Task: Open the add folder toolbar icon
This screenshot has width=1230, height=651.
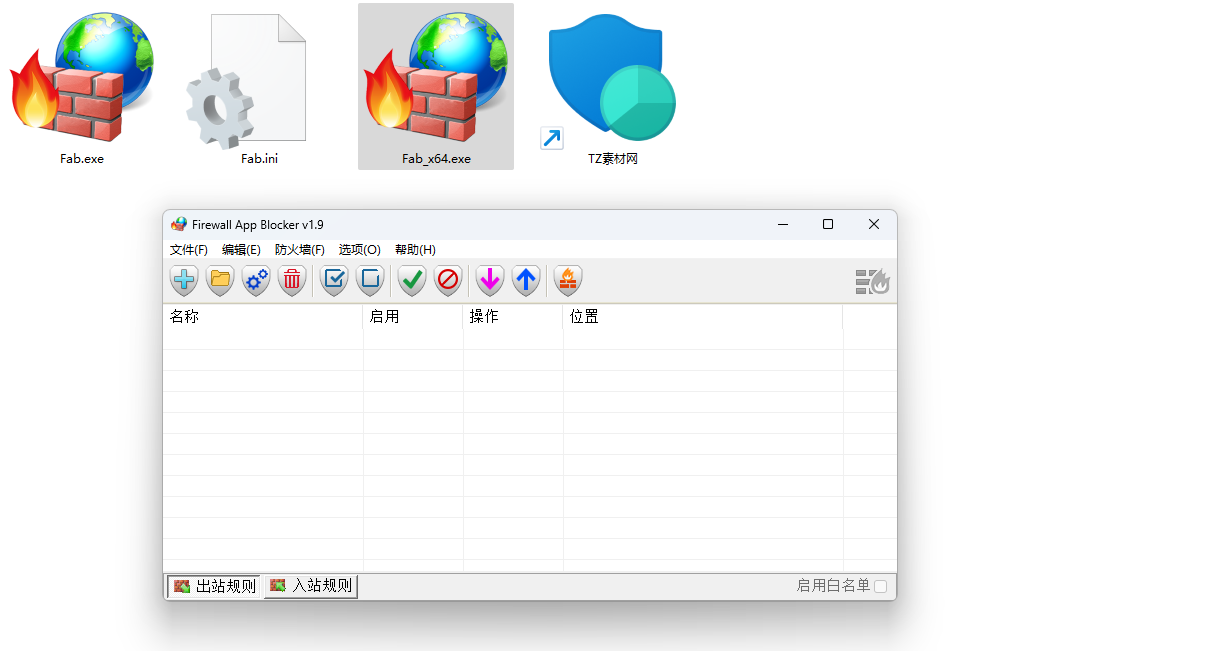Action: pos(220,281)
